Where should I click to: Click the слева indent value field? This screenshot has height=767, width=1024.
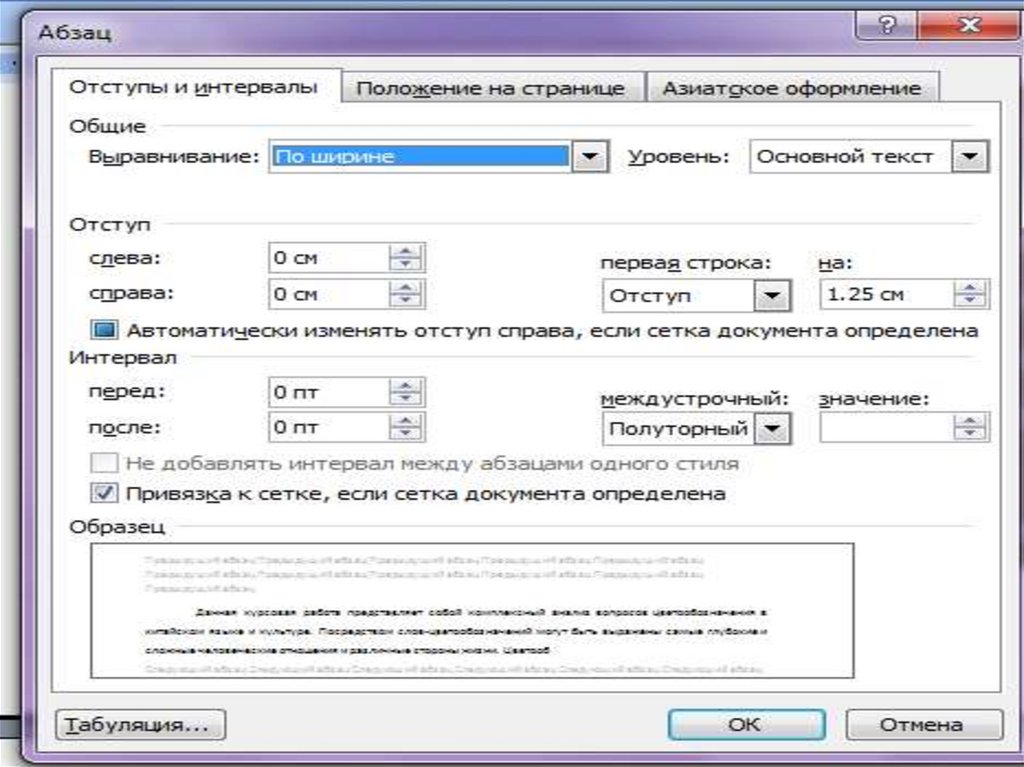328,257
